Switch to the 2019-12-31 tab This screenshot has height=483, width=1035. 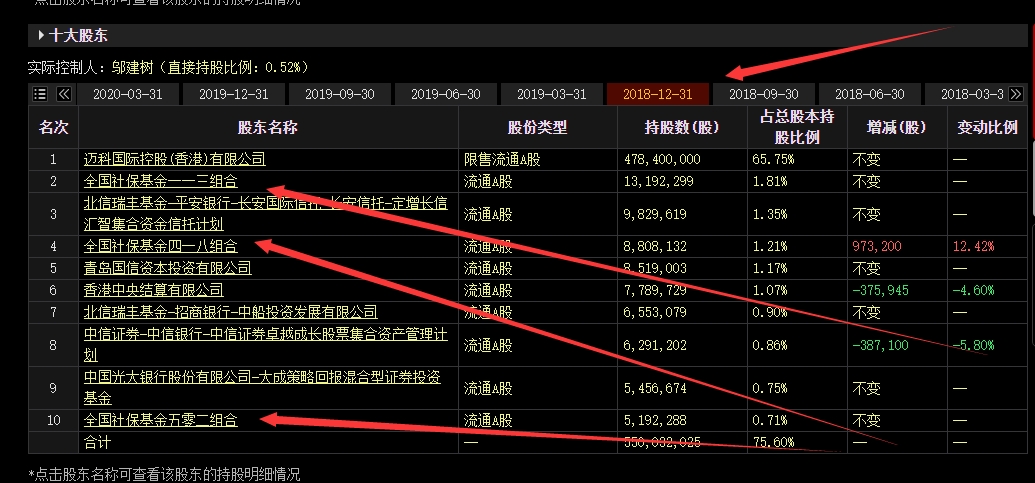pyautogui.click(x=234, y=94)
